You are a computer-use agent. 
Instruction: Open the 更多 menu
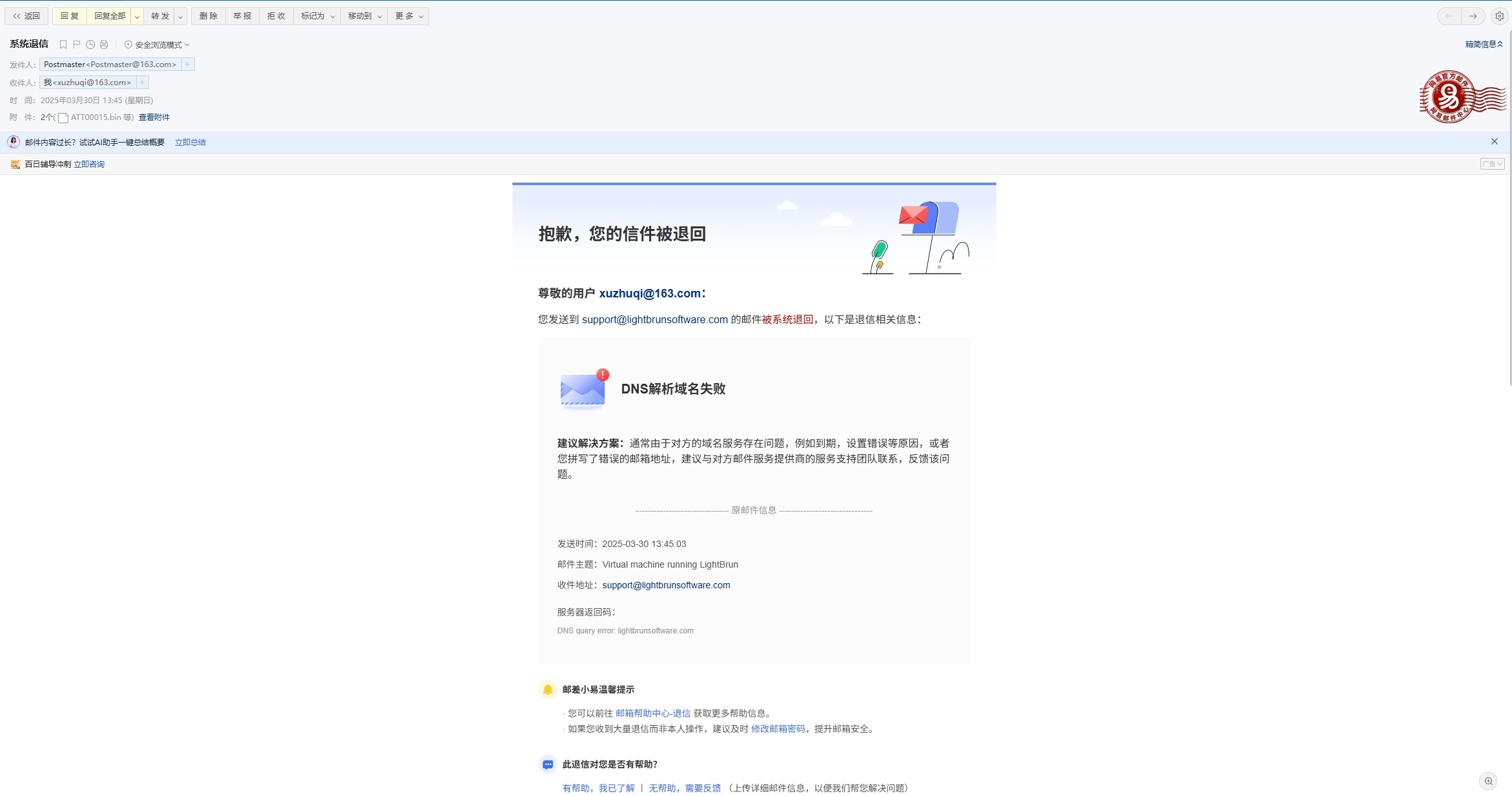tap(408, 16)
